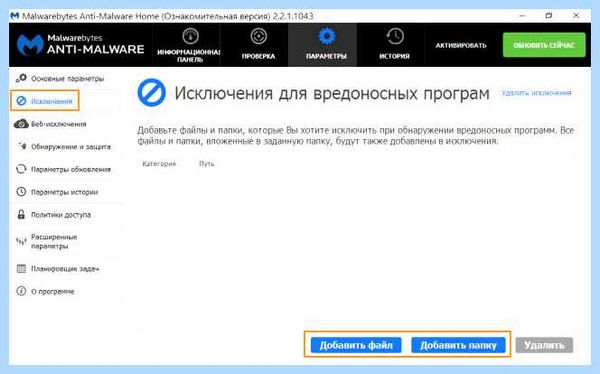The height and width of the screenshot is (374, 600).
Task: Click the sliders icon beside Расширенные параметры
Action: click(21, 241)
